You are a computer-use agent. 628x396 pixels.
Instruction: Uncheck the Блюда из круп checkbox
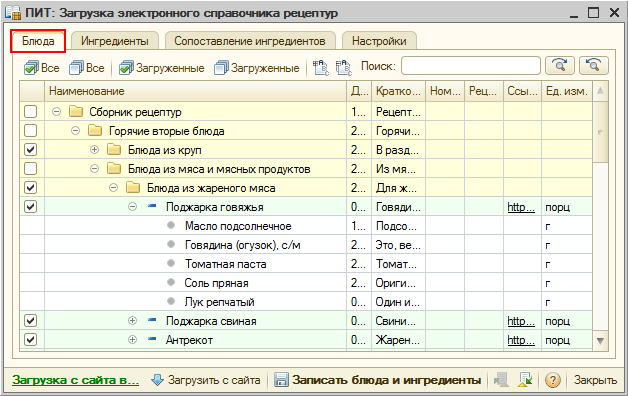click(x=30, y=149)
